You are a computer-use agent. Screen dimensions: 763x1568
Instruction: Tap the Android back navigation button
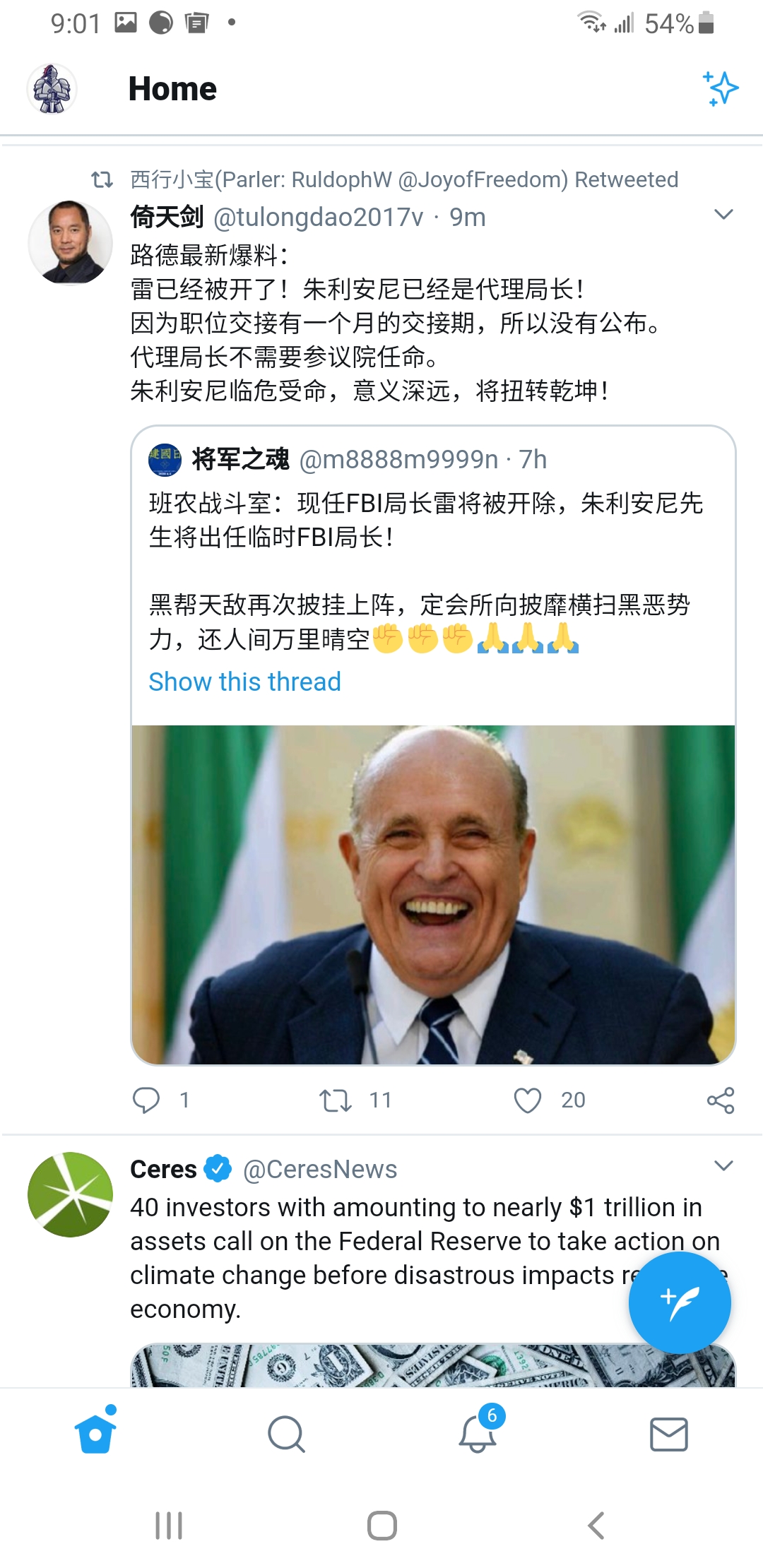pyautogui.click(x=596, y=1526)
